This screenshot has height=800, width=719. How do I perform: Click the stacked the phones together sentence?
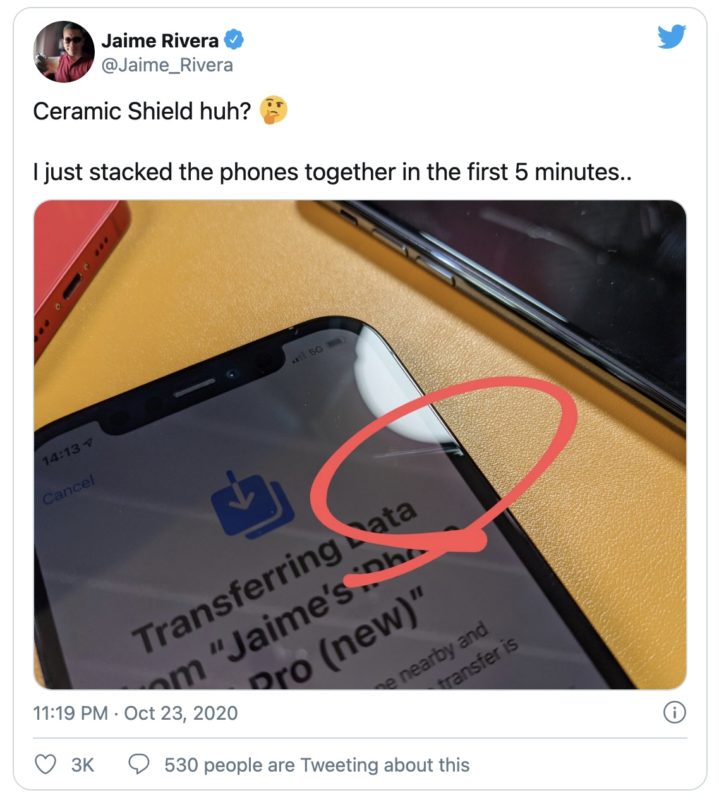coord(332,172)
